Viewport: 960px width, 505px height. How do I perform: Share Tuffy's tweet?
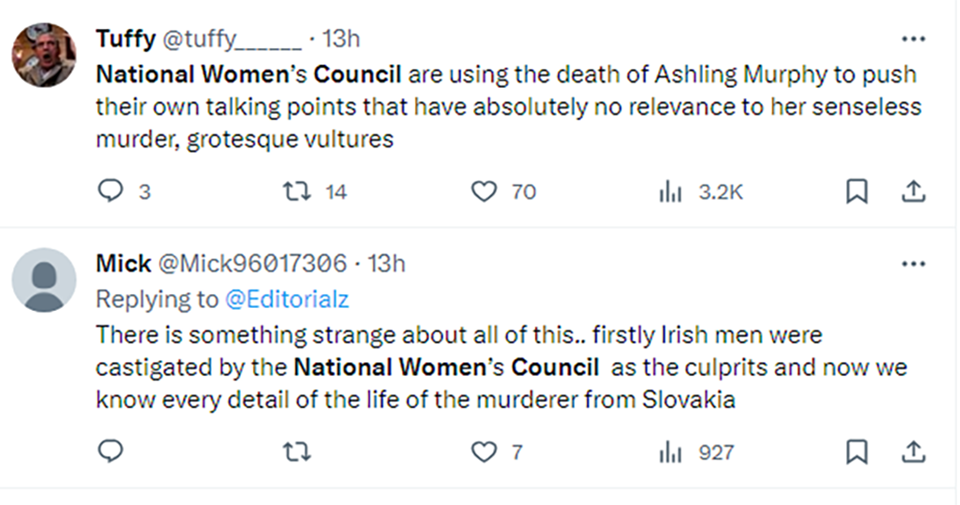913,191
